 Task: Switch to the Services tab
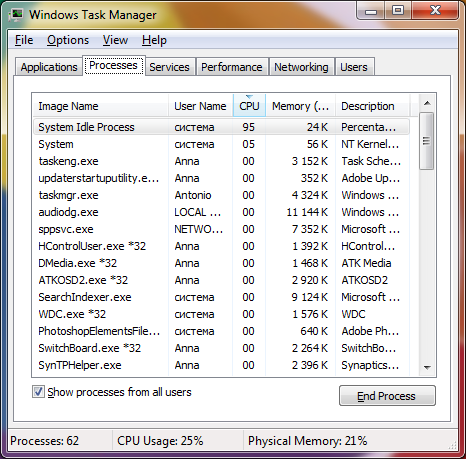coord(169,67)
